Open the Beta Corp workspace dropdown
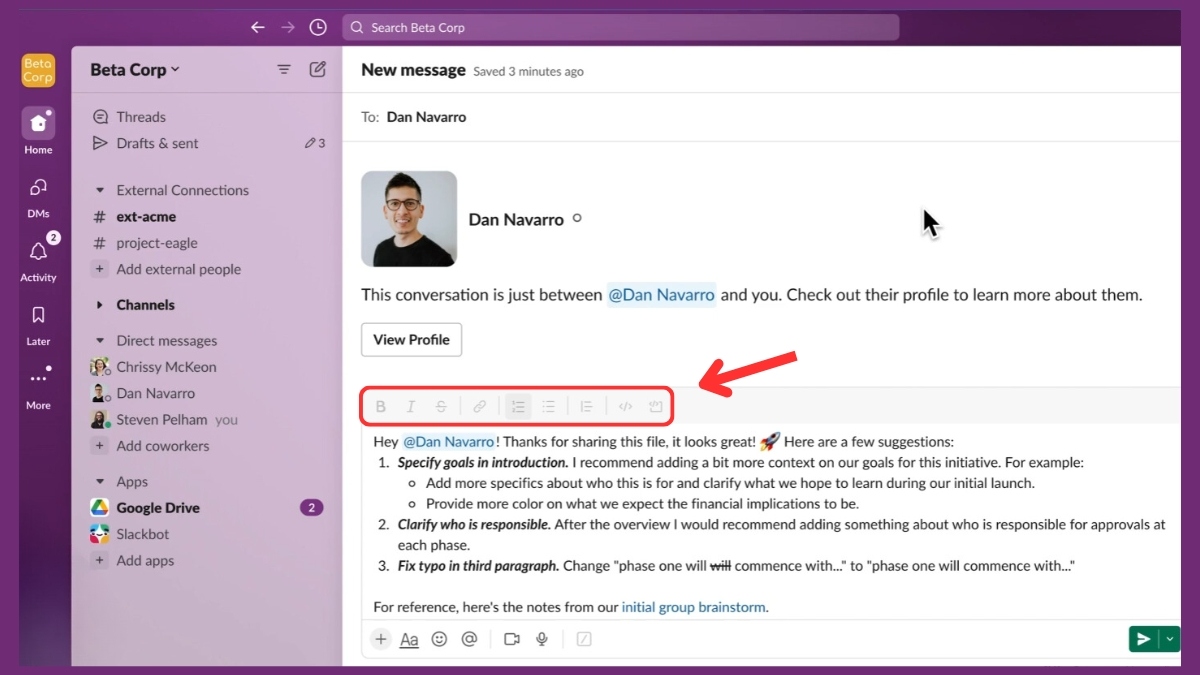Viewport: 1200px width, 675px height. pyautogui.click(x=135, y=69)
